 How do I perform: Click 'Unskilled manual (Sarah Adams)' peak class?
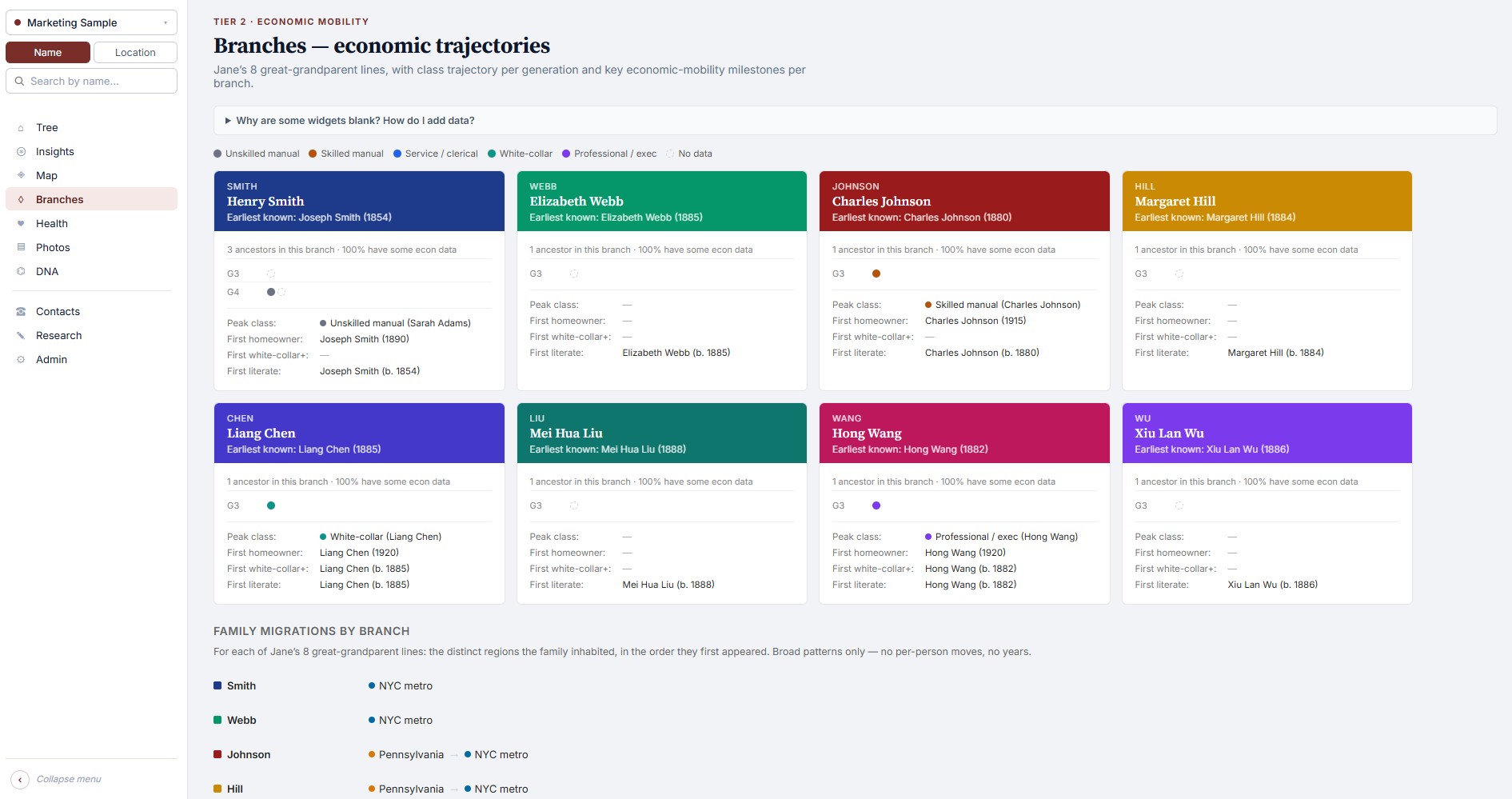401,323
